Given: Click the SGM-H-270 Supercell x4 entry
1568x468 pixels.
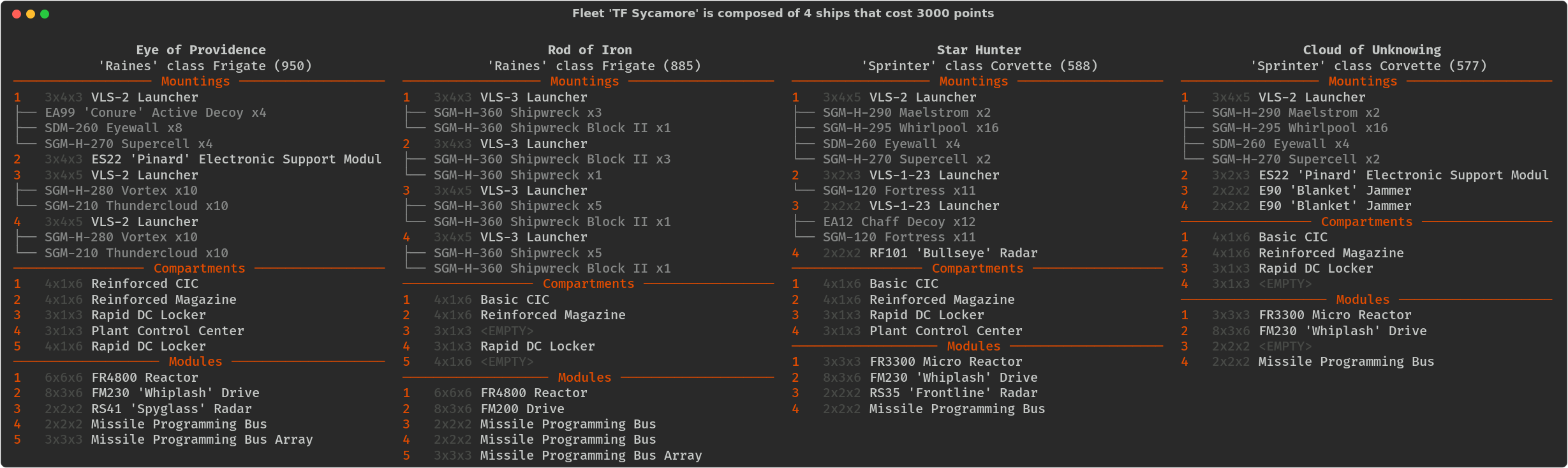Looking at the screenshot, I should point(128,144).
